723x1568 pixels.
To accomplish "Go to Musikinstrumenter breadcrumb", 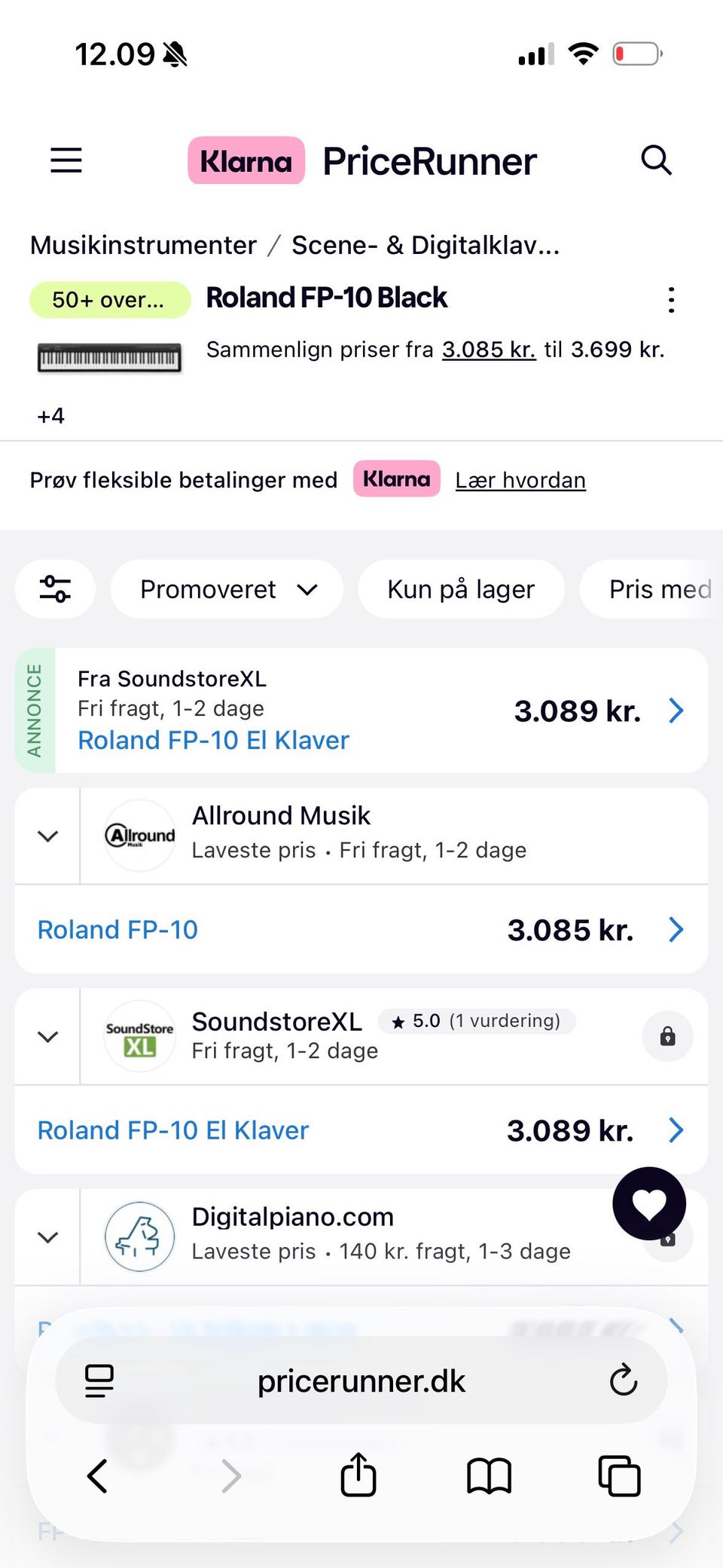I will (x=143, y=245).
